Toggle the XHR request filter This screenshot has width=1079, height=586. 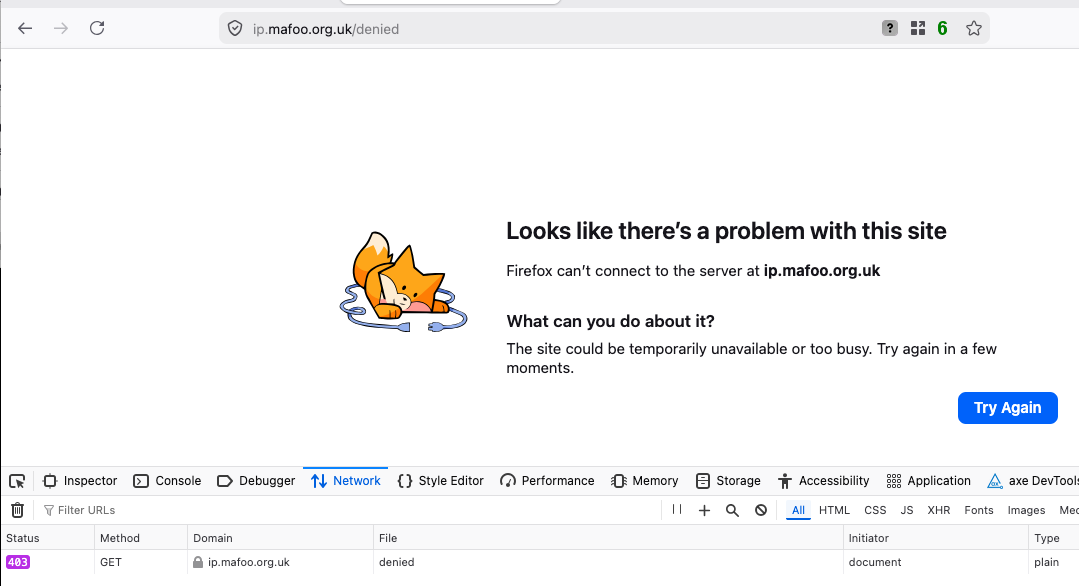tap(938, 510)
